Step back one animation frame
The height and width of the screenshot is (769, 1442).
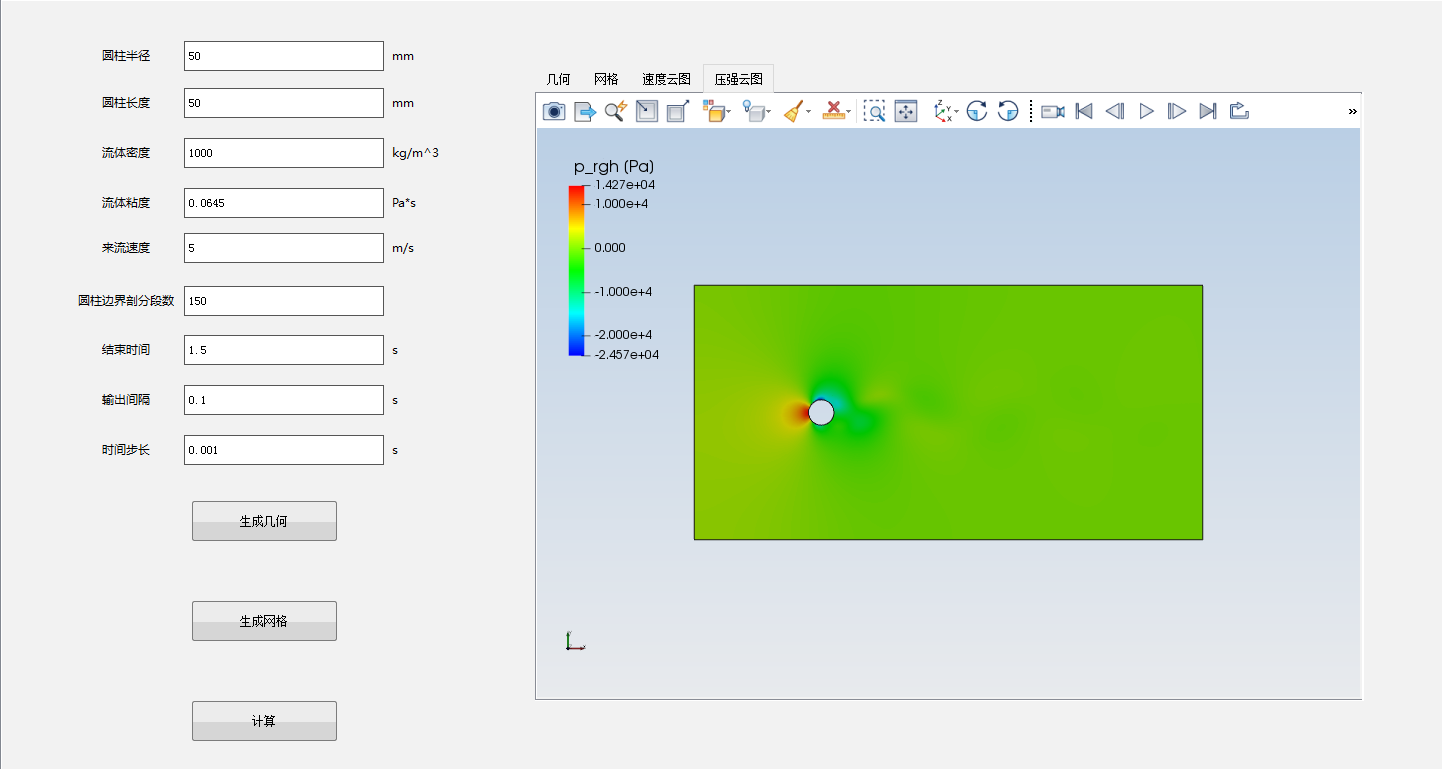[1115, 111]
